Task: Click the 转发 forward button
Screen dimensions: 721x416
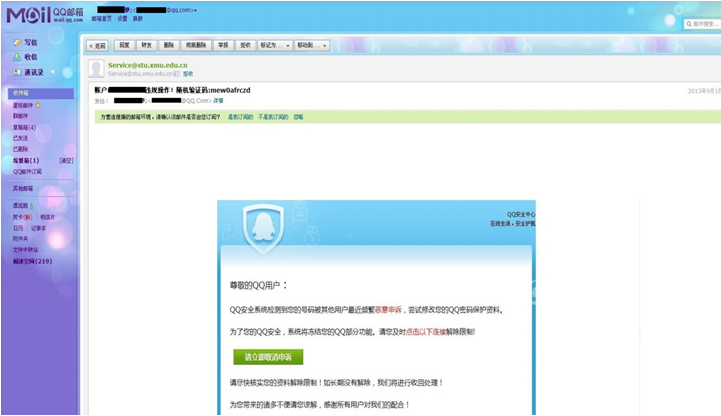Action: point(147,45)
